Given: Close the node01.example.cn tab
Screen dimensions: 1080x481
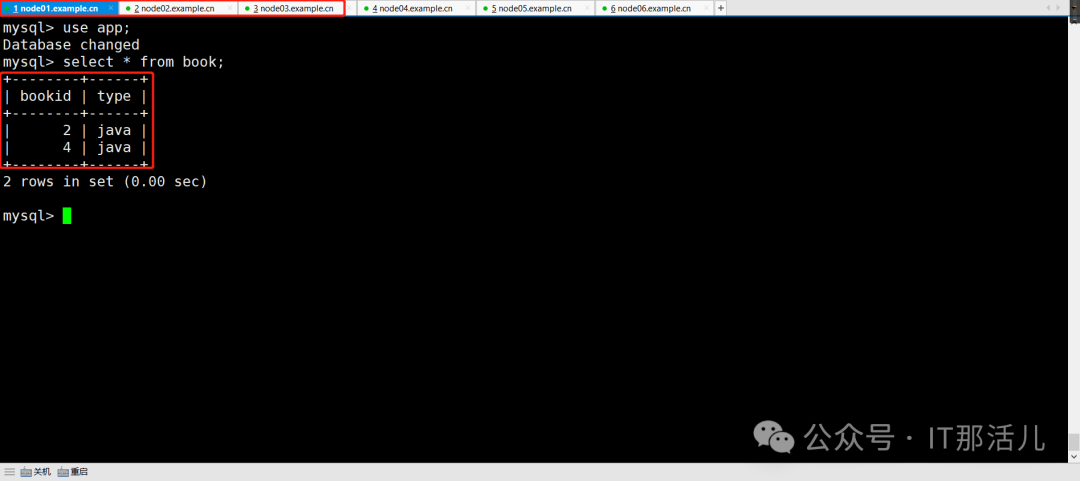Looking at the screenshot, I should pos(111,8).
